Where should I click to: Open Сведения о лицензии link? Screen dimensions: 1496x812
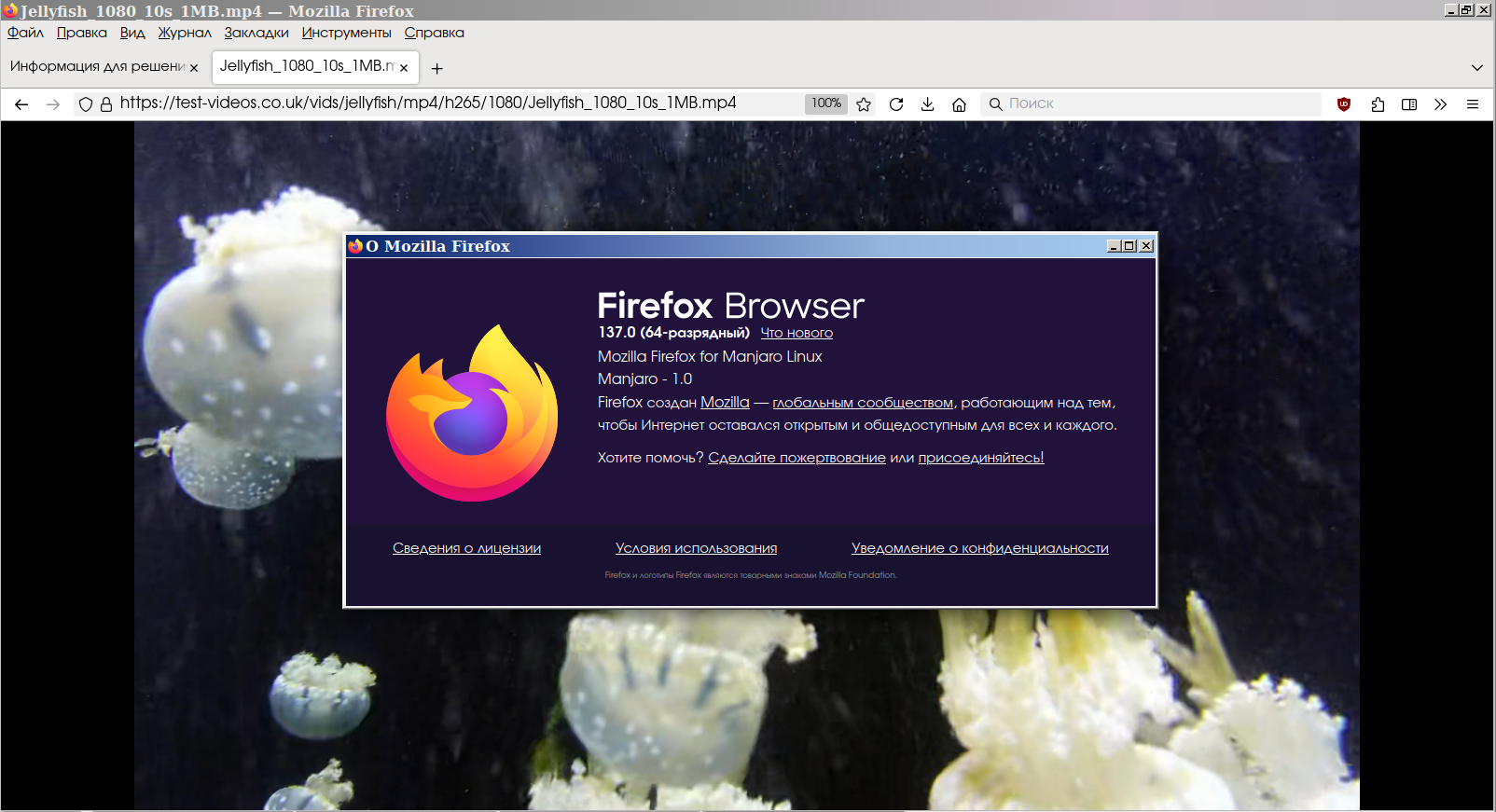point(466,548)
